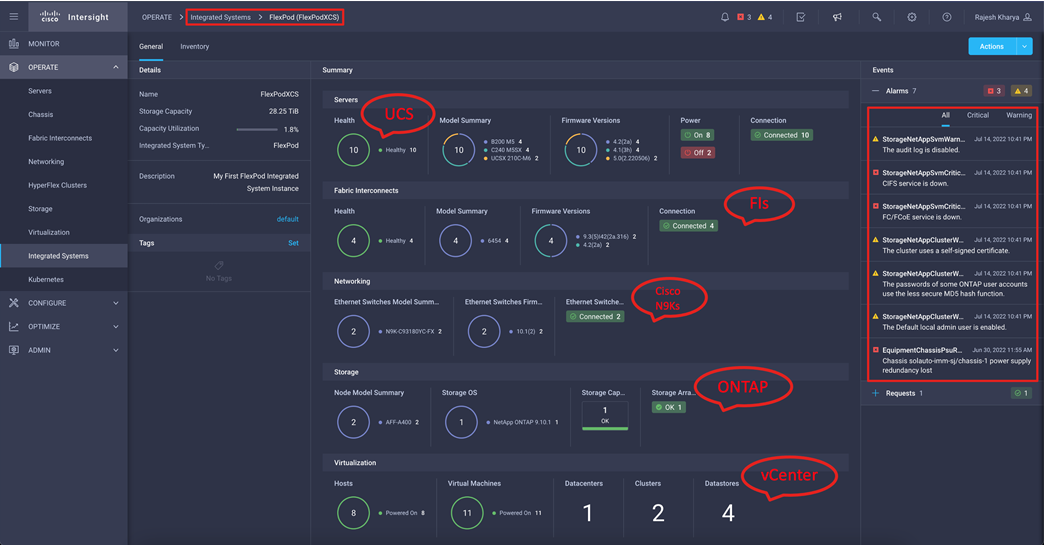The width and height of the screenshot is (1044, 545).
Task: Click Hosts donut showing 8
Action: pos(354,513)
